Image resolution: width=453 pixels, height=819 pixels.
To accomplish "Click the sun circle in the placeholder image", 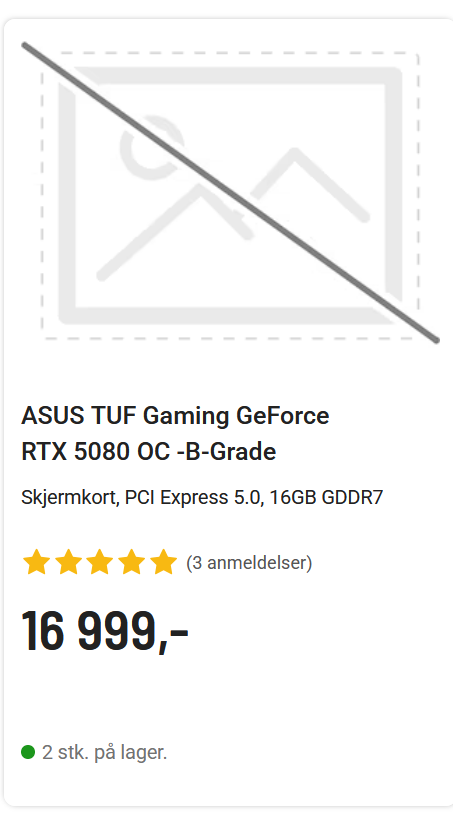I will click(x=147, y=148).
